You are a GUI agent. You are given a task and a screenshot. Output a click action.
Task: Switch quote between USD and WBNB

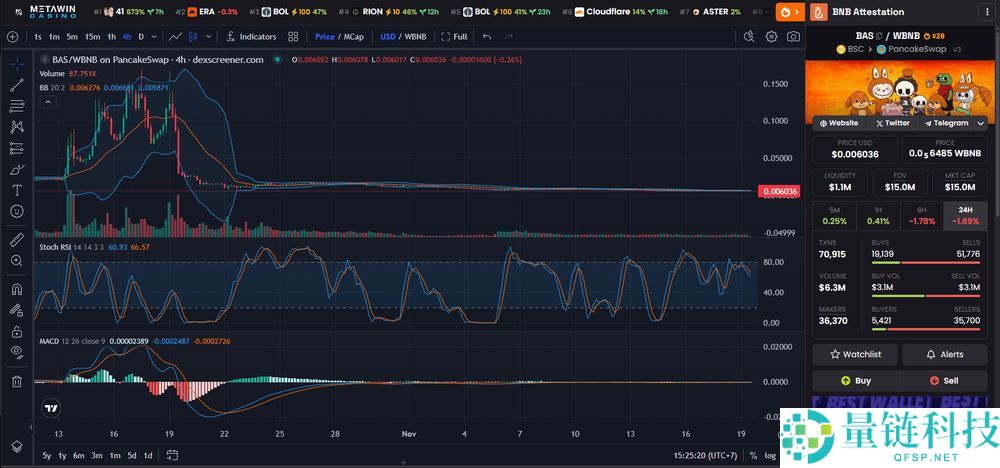pos(404,36)
